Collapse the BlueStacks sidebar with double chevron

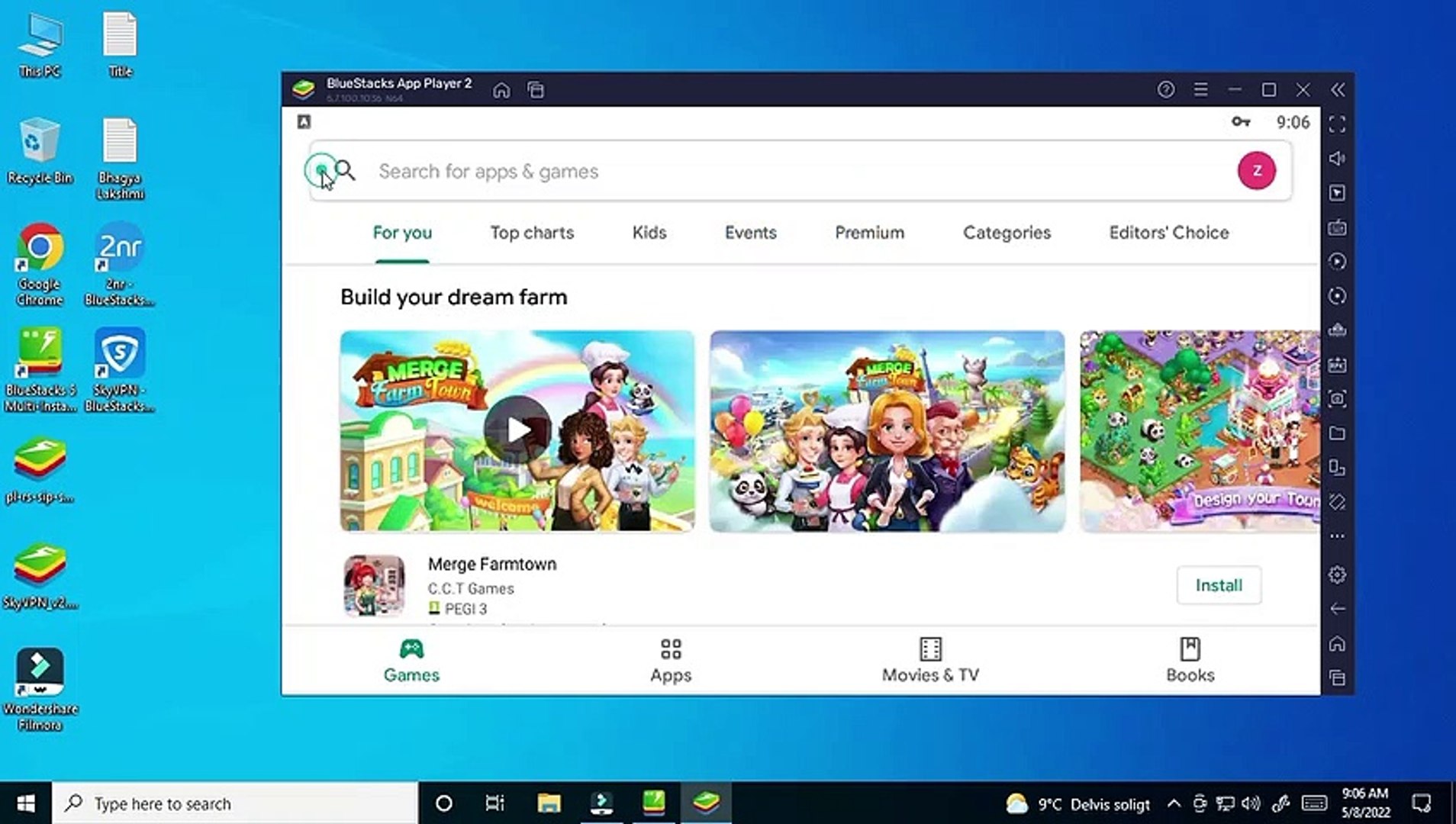(x=1338, y=90)
